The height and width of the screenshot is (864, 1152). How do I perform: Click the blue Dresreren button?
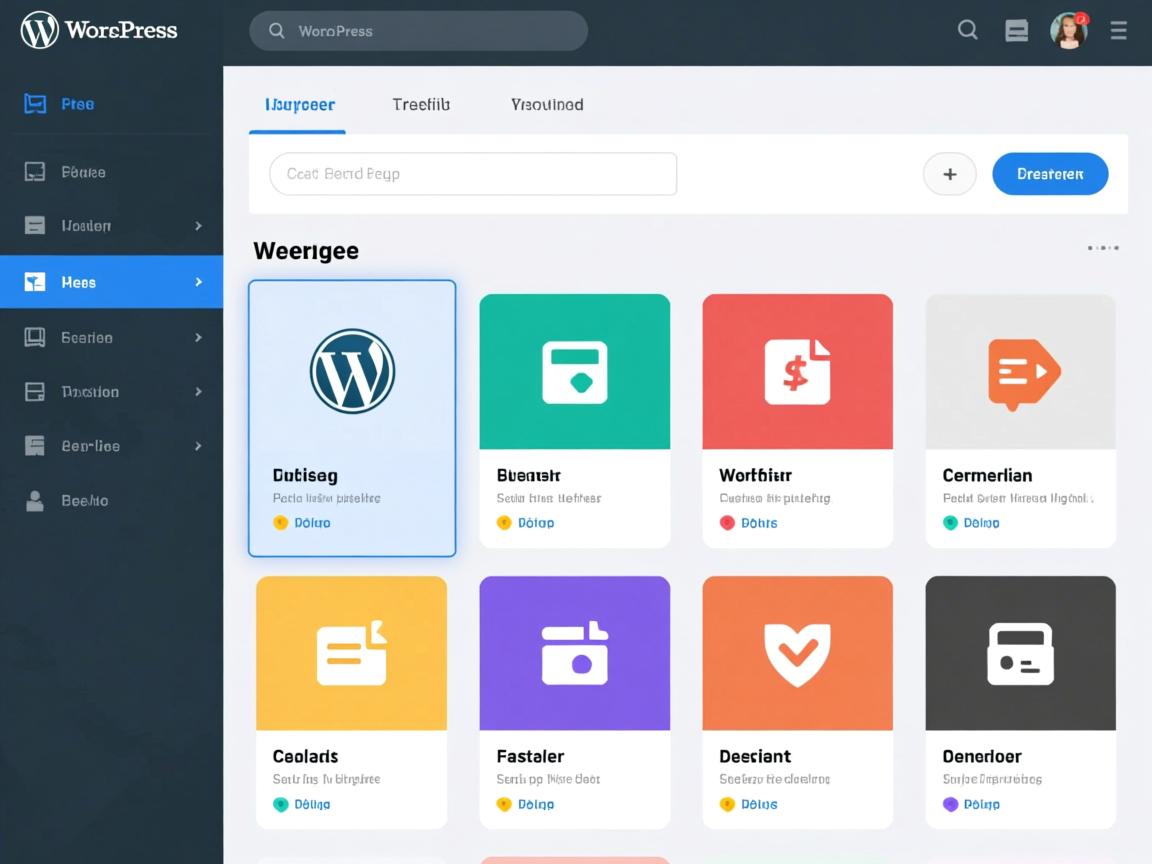tap(1050, 174)
